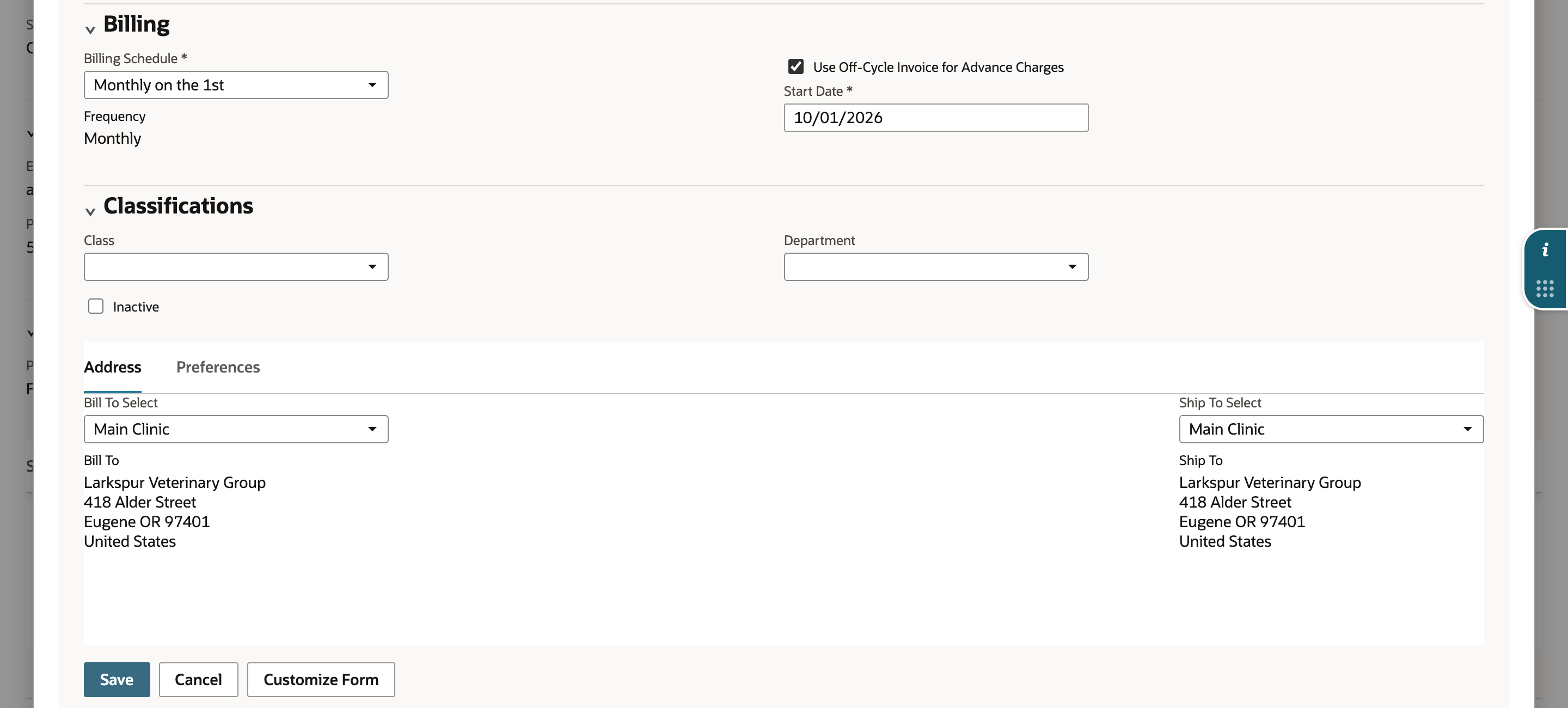This screenshot has width=1568, height=708.
Task: Click the Save button
Action: 117,679
